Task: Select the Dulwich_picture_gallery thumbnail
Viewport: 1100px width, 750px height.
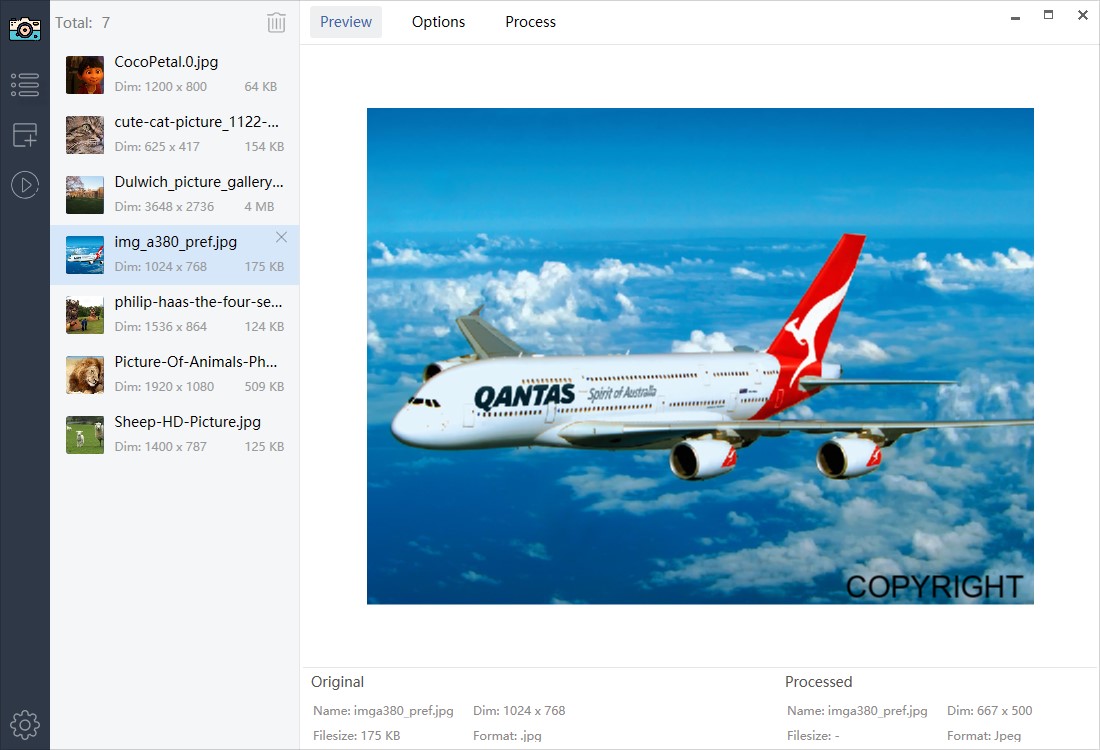Action: (85, 195)
